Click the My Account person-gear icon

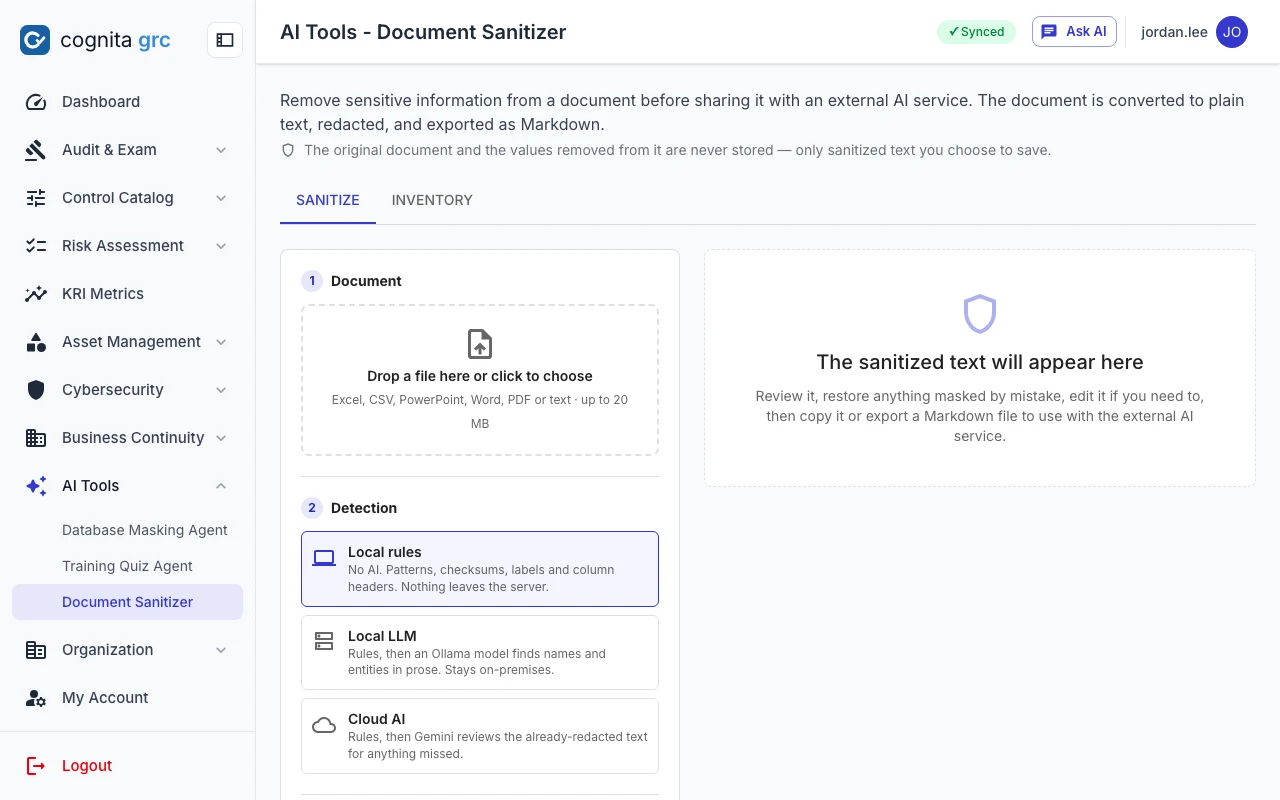point(36,698)
